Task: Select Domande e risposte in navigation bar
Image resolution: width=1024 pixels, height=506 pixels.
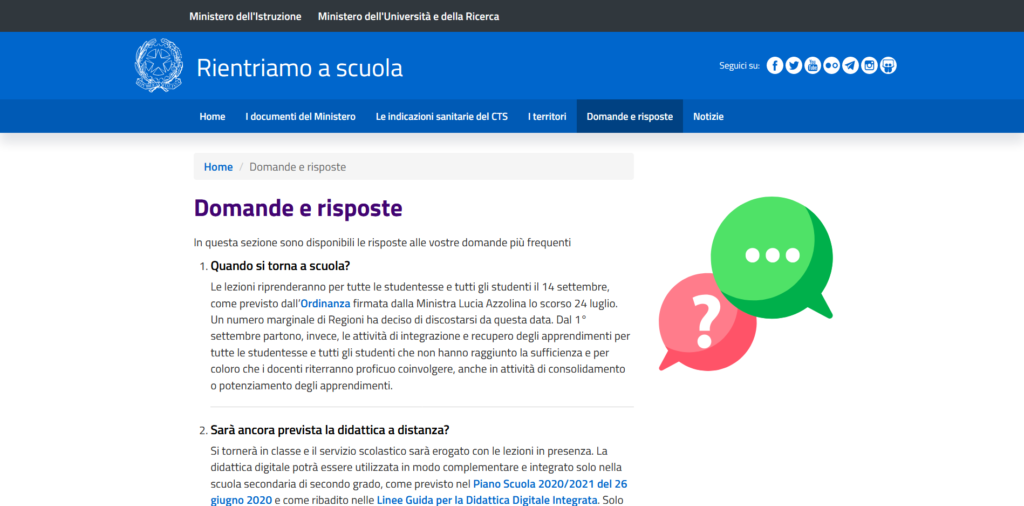Action: click(x=630, y=116)
